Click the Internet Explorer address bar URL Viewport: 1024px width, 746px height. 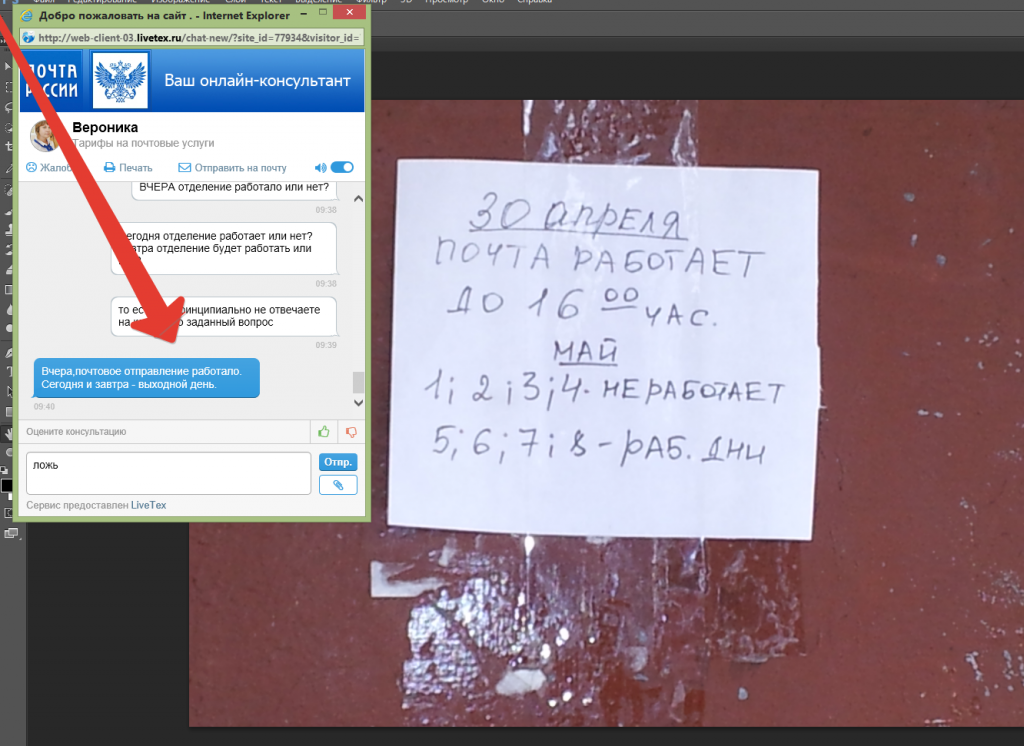199,38
